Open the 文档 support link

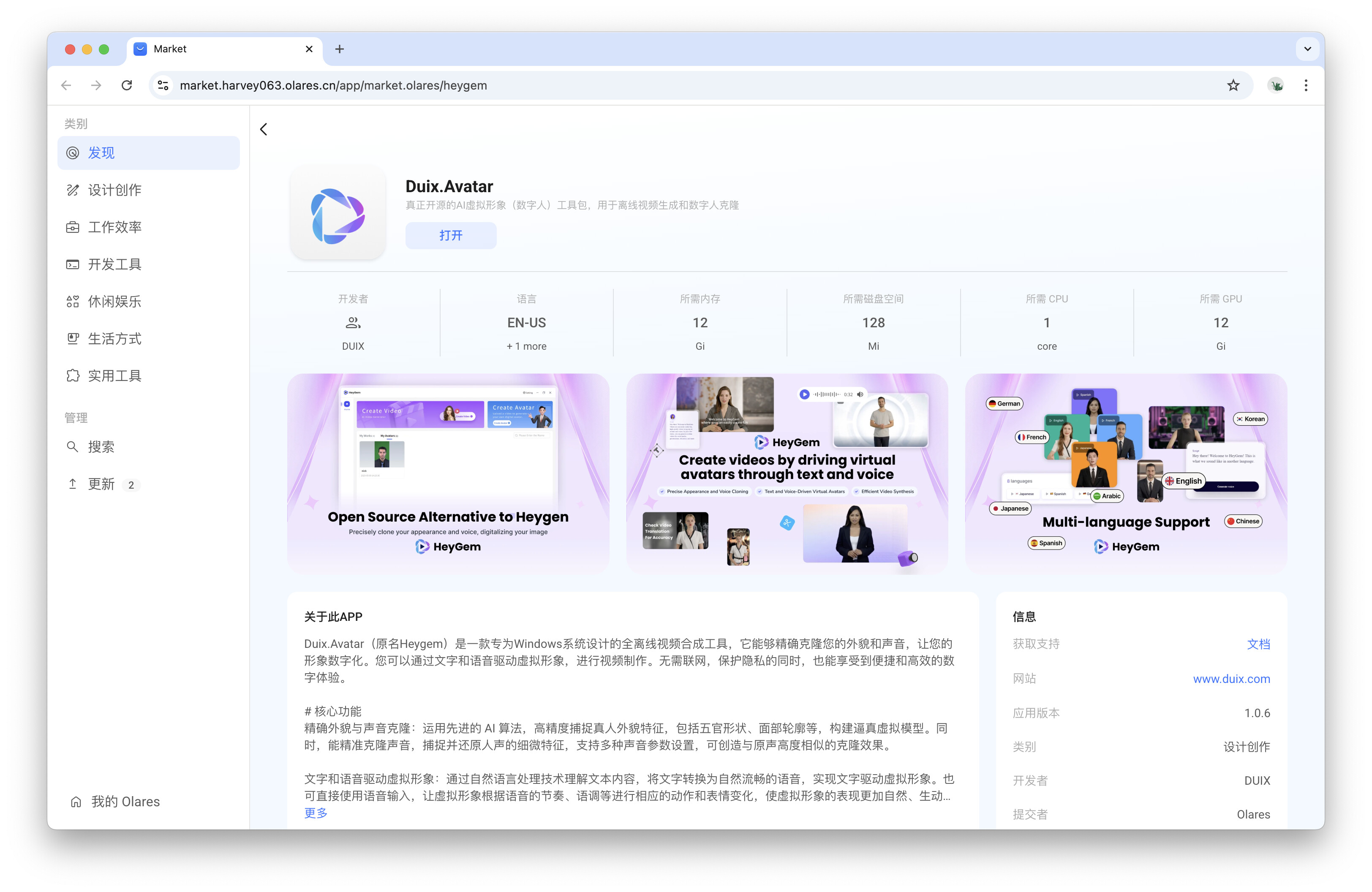click(1258, 644)
